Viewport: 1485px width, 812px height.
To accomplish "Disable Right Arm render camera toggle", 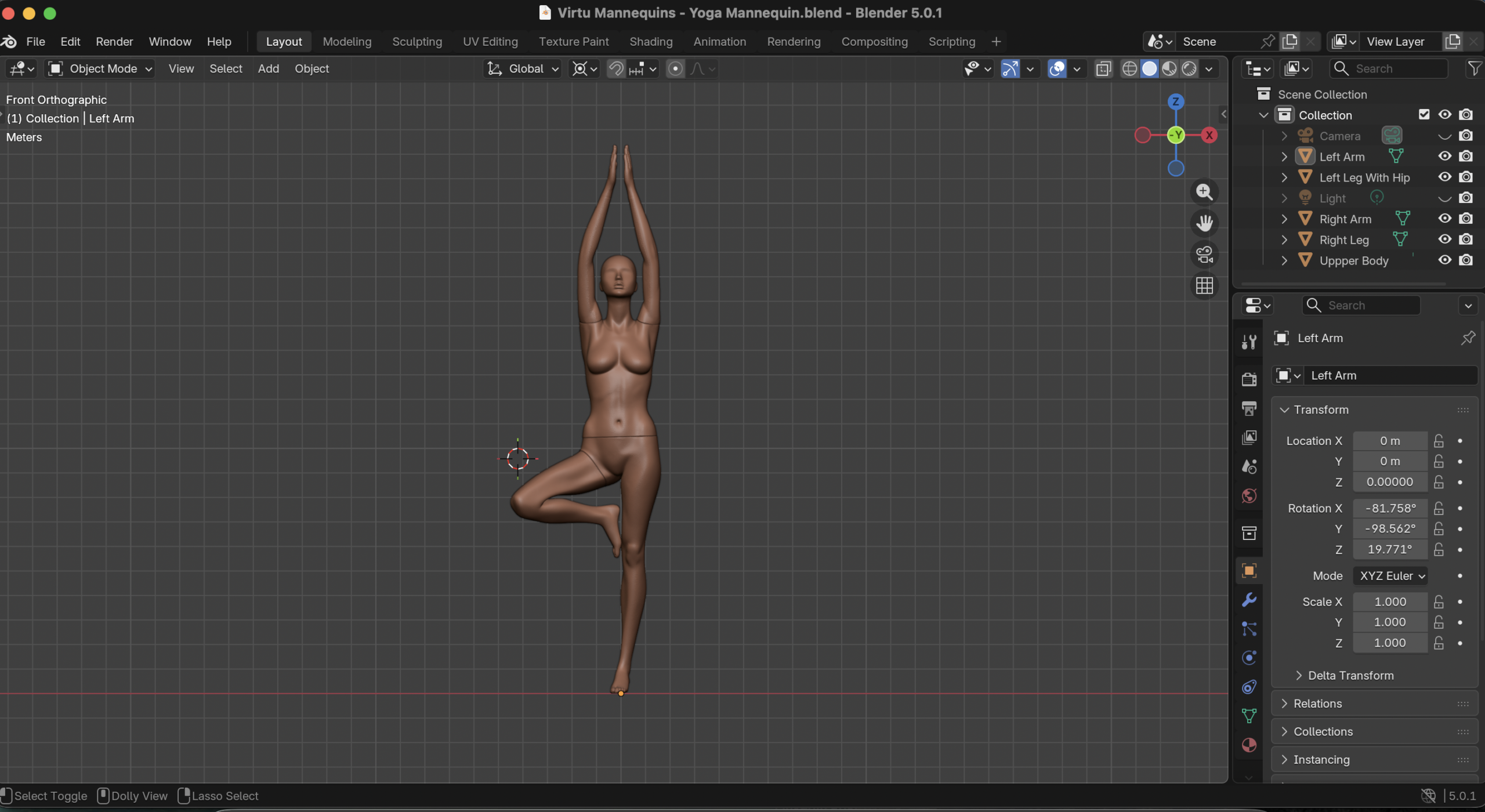I will (x=1466, y=219).
